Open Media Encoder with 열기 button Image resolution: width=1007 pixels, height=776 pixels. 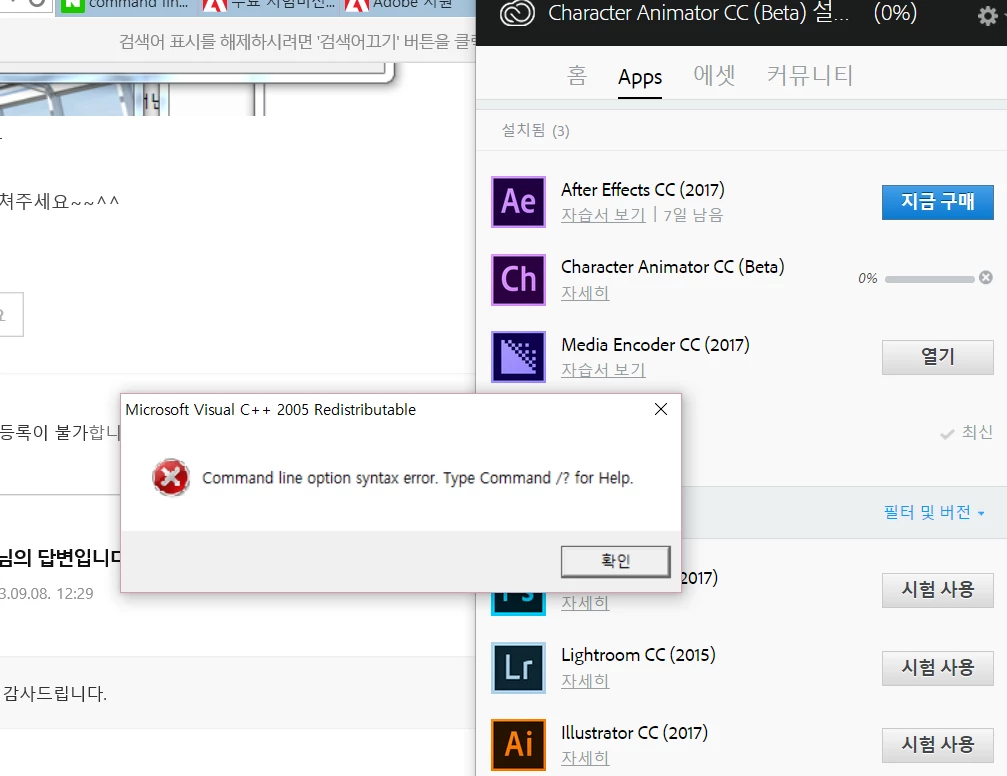pyautogui.click(x=938, y=357)
